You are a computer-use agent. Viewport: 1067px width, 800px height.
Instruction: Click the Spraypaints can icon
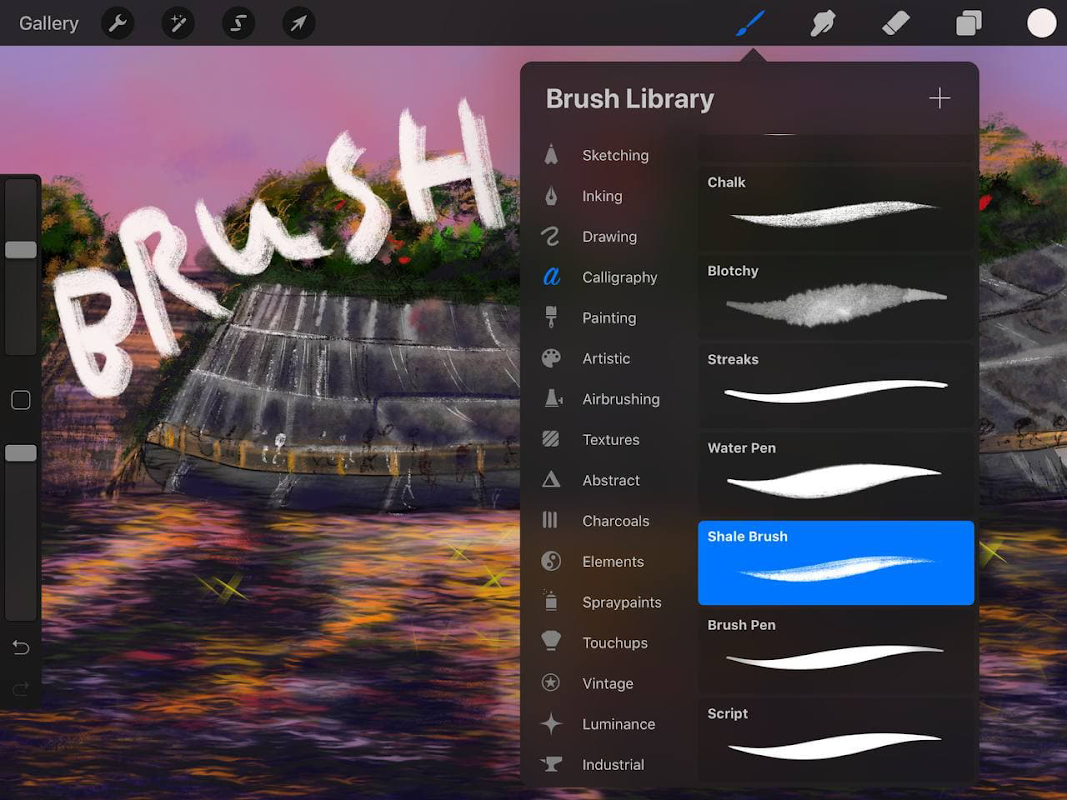coord(551,601)
